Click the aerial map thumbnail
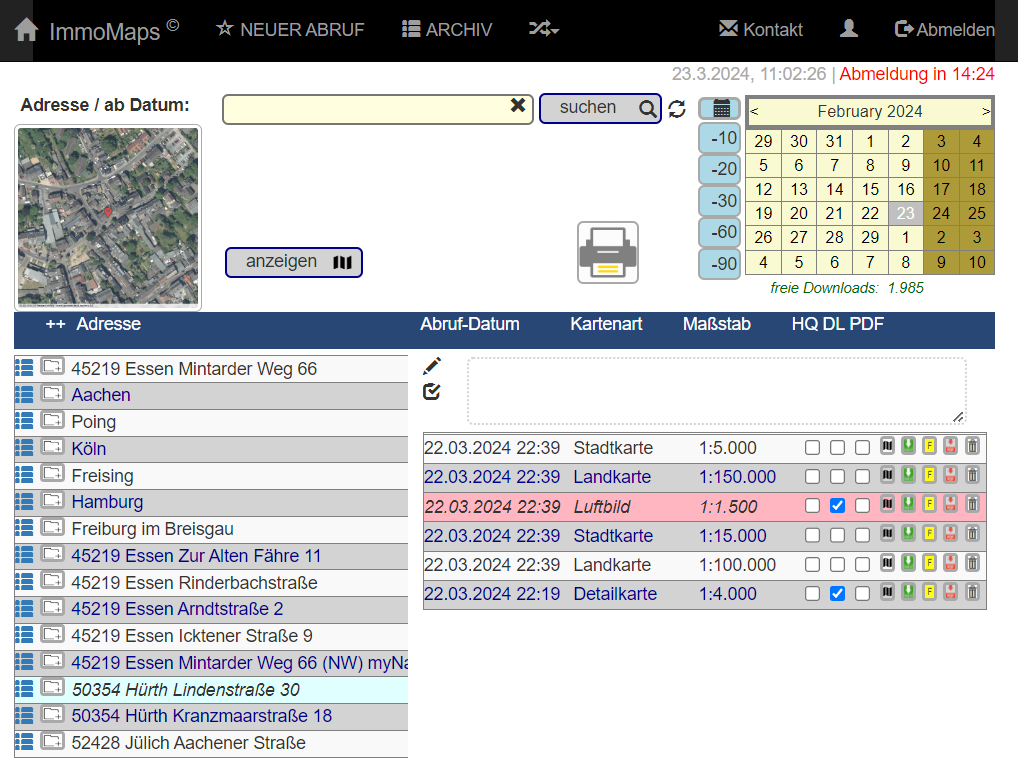Screen dimensions: 1018x763 tap(108, 217)
